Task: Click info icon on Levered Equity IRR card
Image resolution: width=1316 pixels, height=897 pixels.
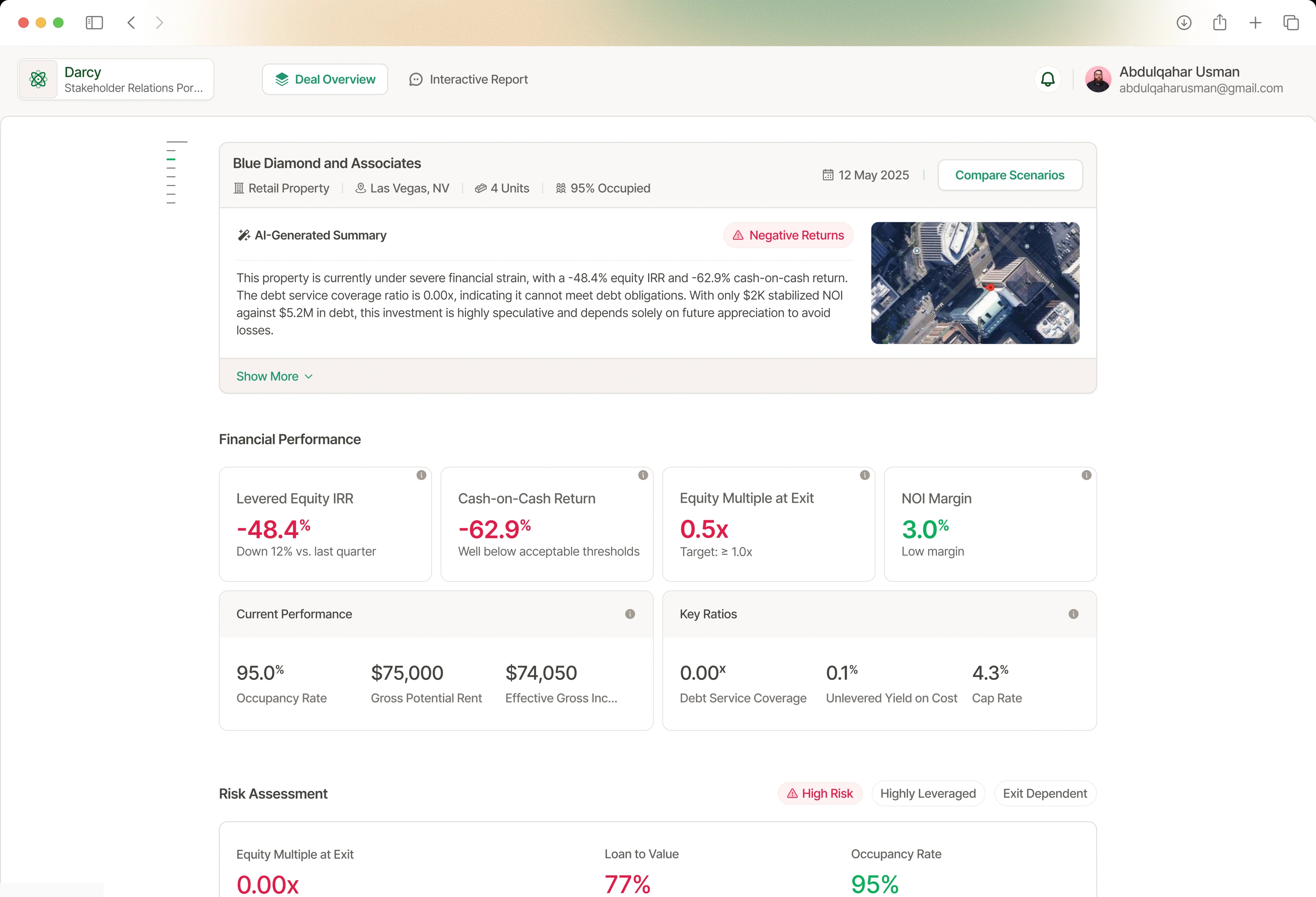Action: [421, 475]
